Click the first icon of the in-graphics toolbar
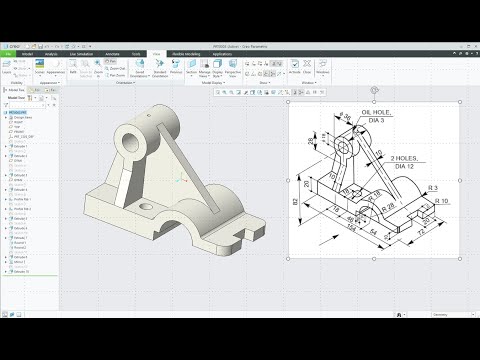Screen dimensions: 480x360 (x=218, y=92)
